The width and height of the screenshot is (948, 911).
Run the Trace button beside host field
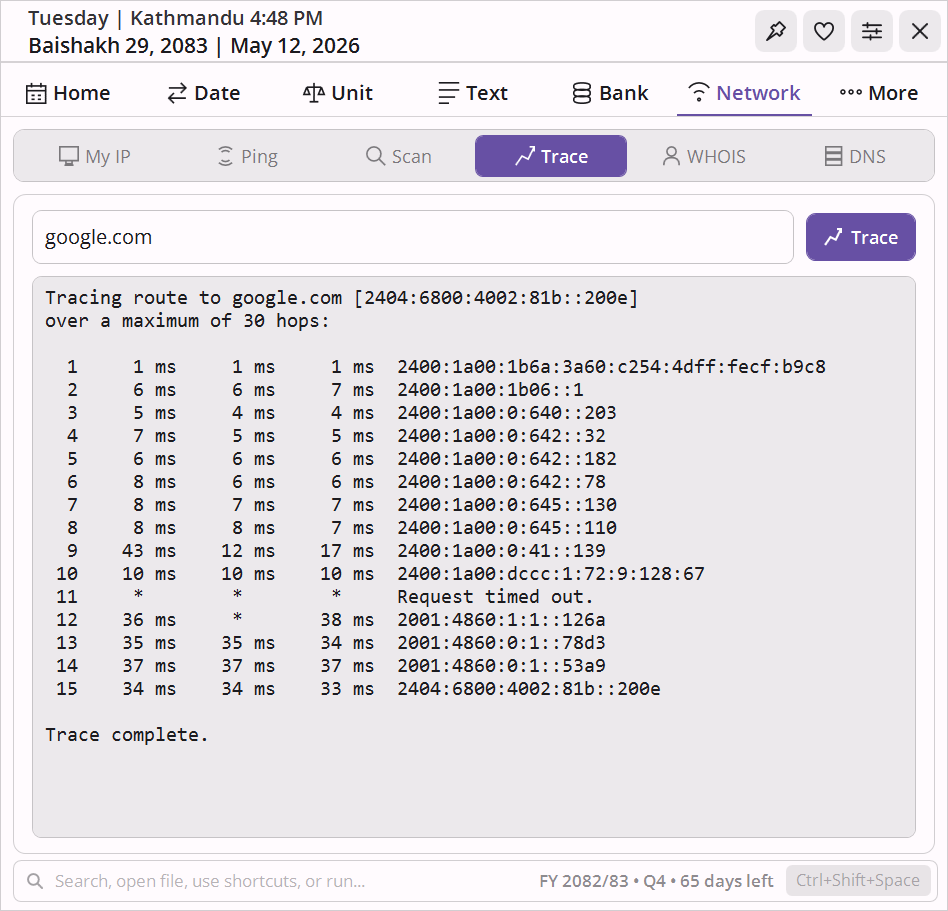coord(860,237)
